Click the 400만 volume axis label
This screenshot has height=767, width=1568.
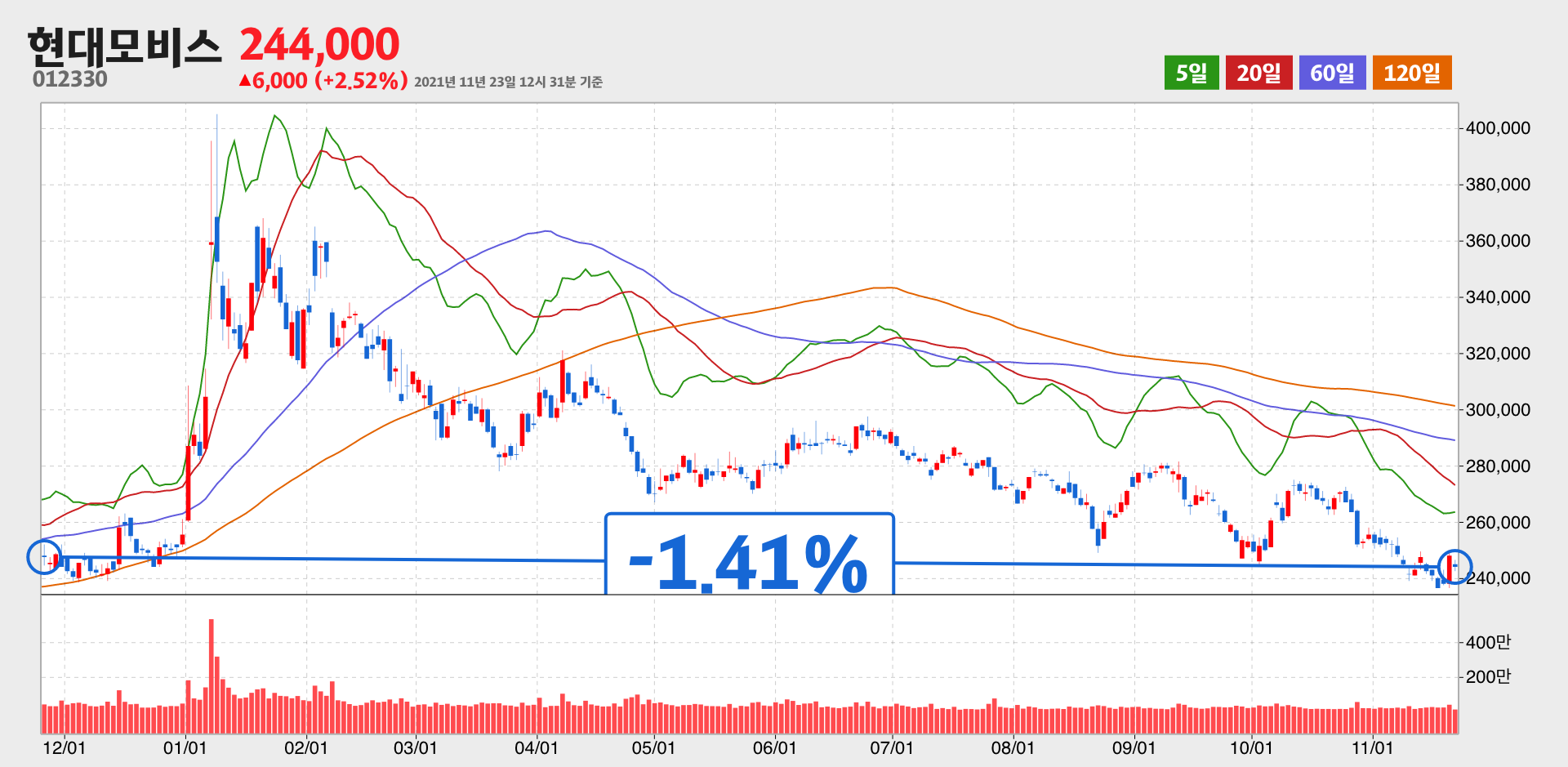pyautogui.click(x=1488, y=643)
